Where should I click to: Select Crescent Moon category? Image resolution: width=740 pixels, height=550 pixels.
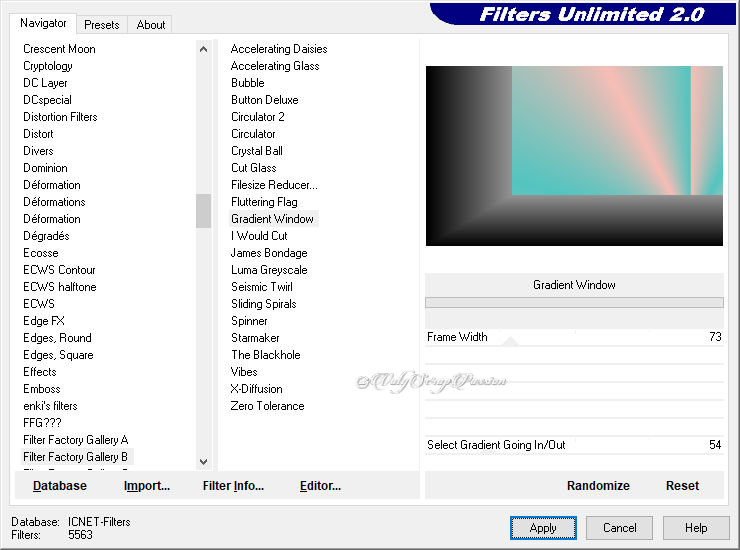(x=59, y=49)
